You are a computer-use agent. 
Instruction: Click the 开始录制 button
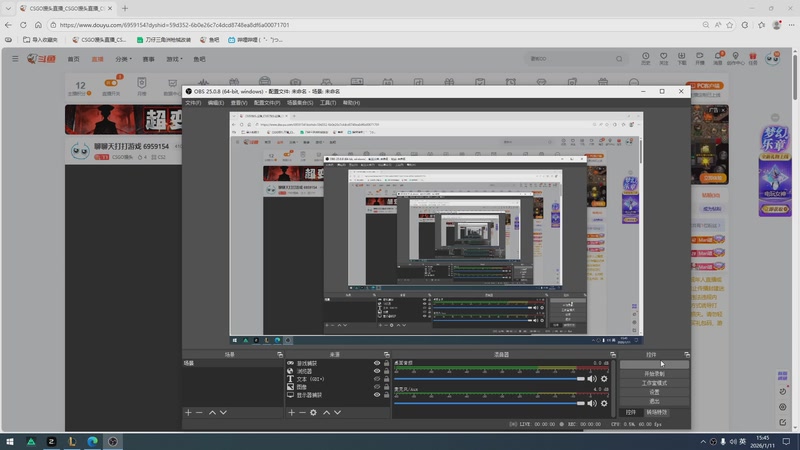654,374
